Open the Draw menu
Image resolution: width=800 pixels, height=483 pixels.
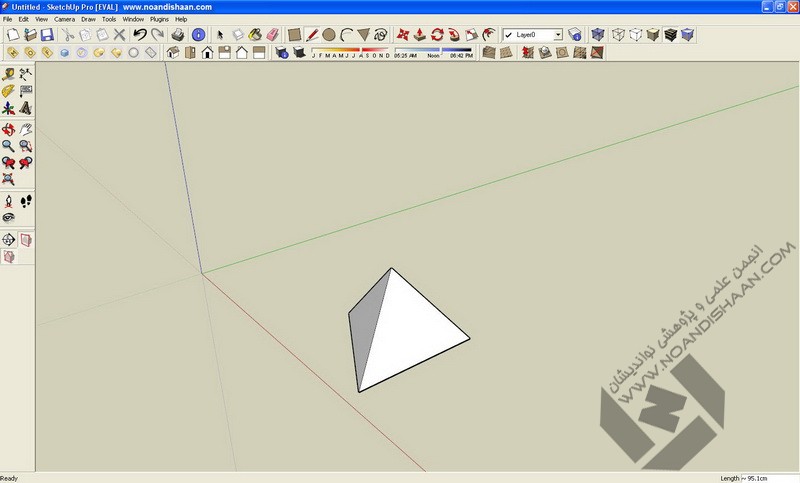88,19
